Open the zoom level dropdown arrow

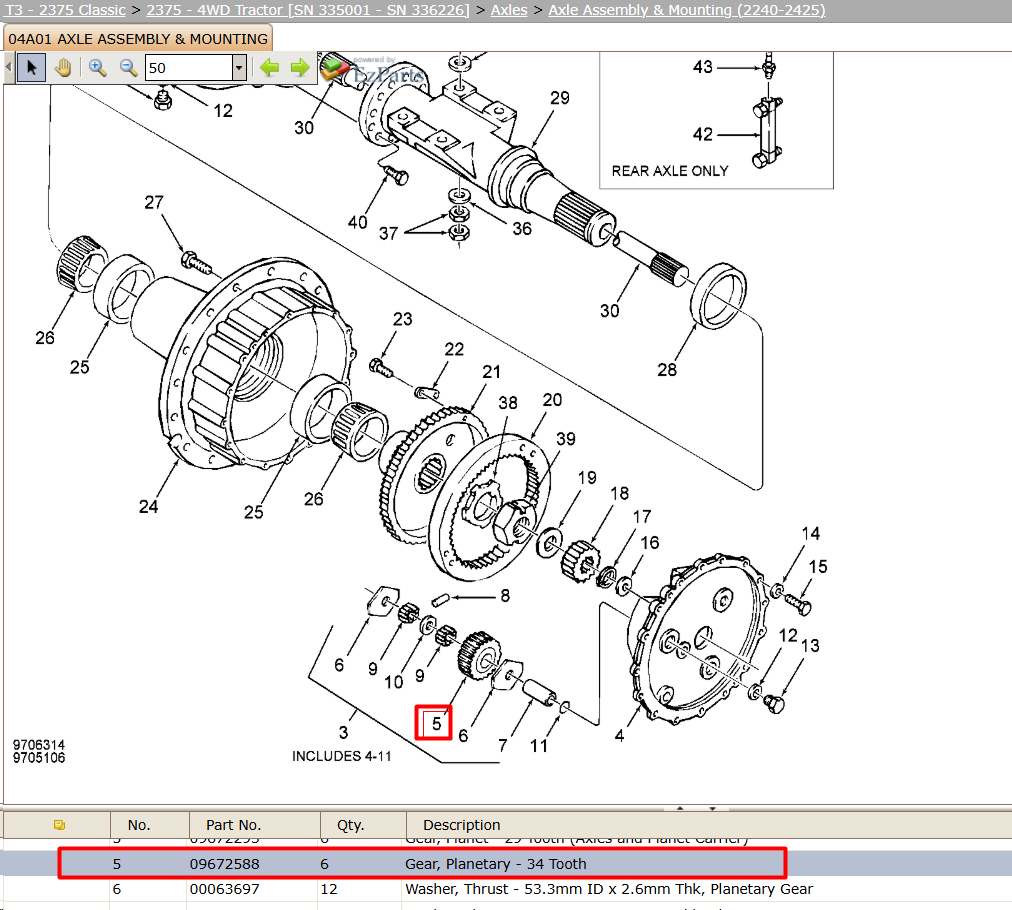[x=239, y=68]
